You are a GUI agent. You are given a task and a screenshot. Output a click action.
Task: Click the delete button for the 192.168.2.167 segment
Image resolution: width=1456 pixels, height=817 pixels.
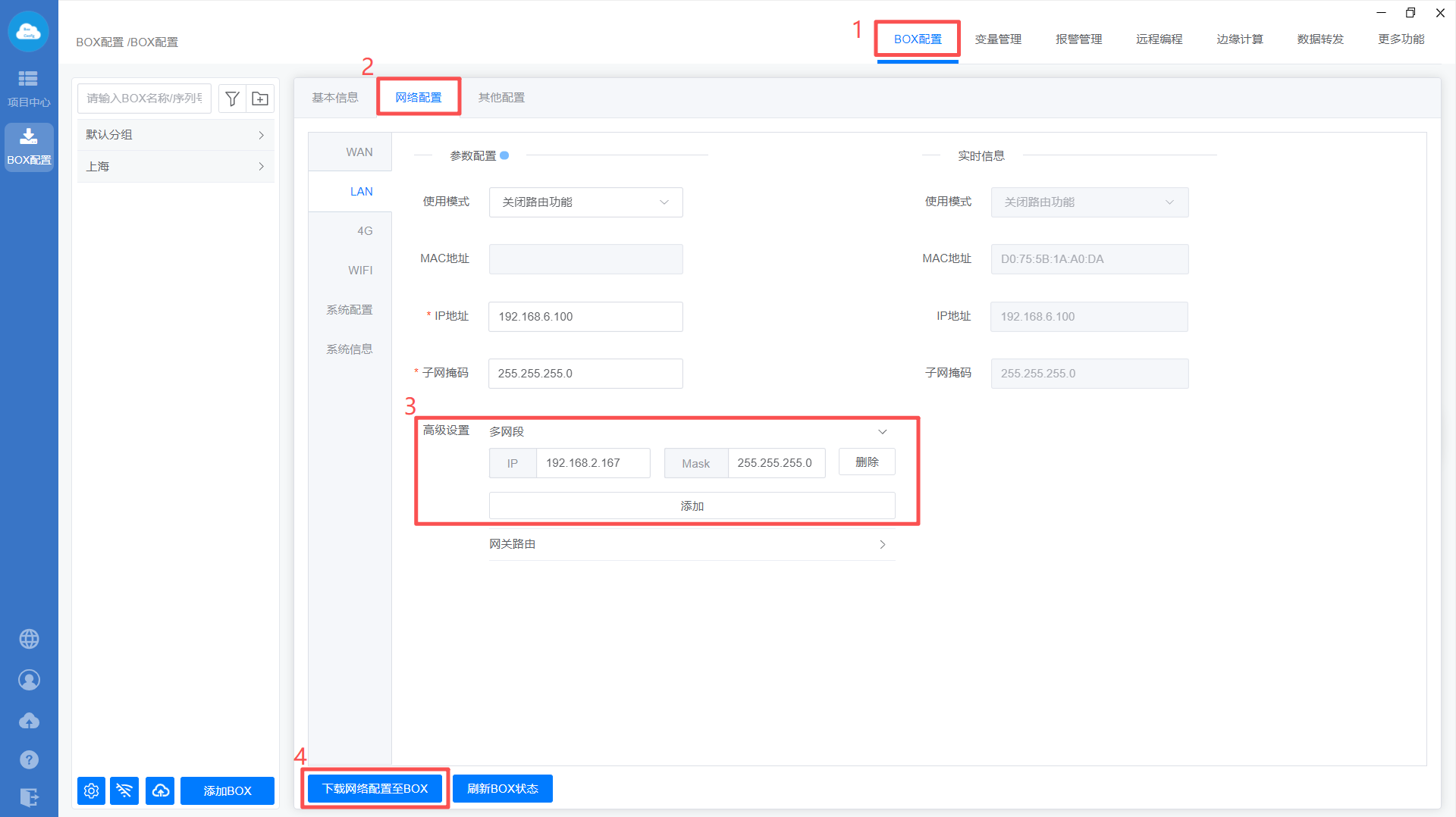(866, 462)
